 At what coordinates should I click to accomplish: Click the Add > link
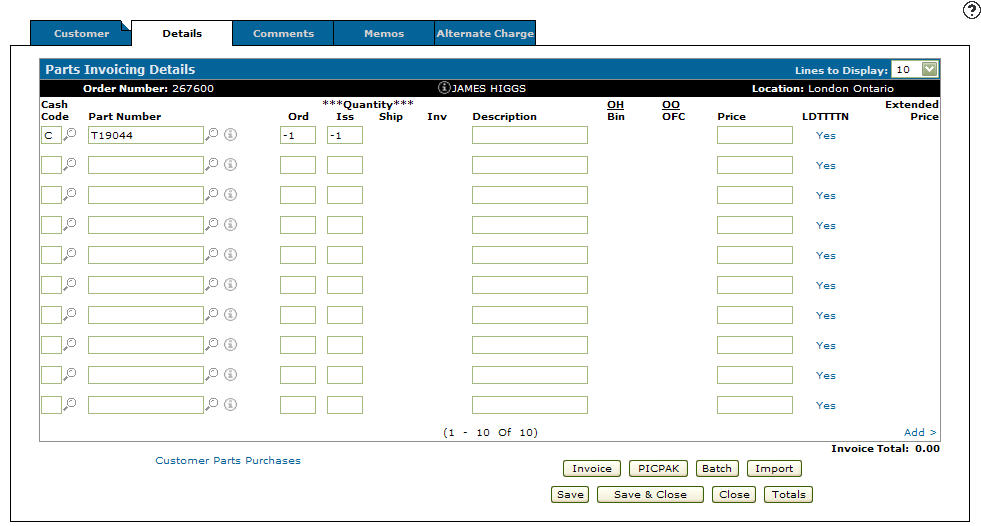point(920,432)
